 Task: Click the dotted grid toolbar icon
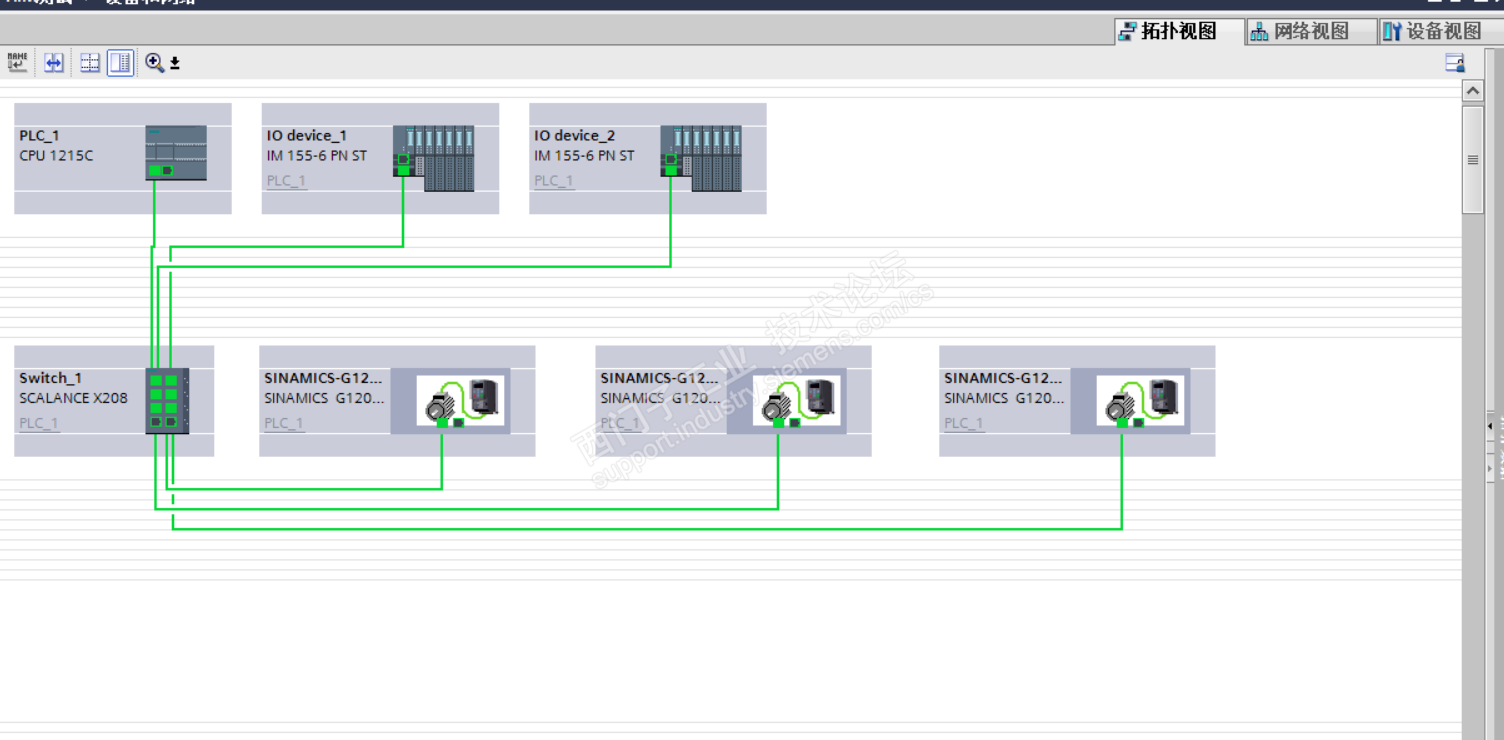tap(90, 63)
